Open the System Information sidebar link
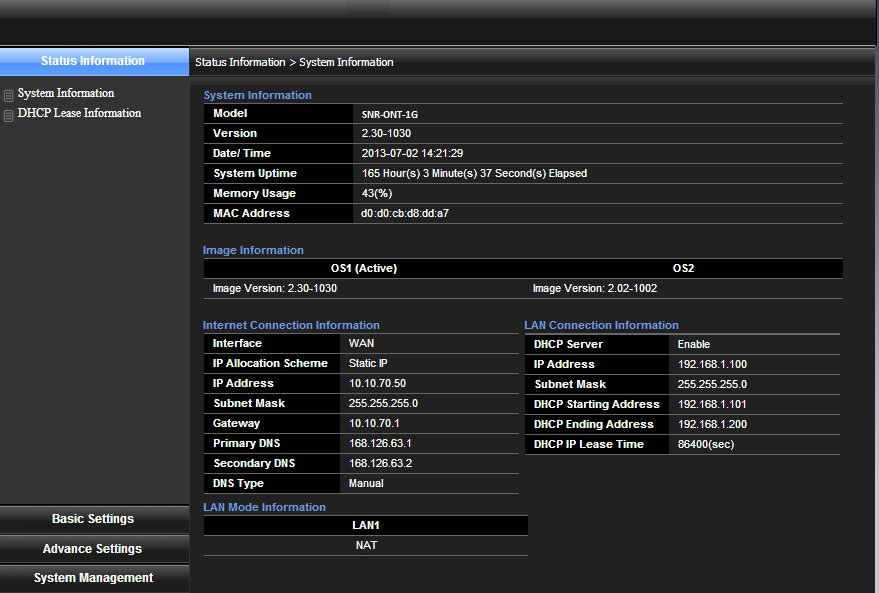Viewport: 879px width, 593px height. coord(66,93)
